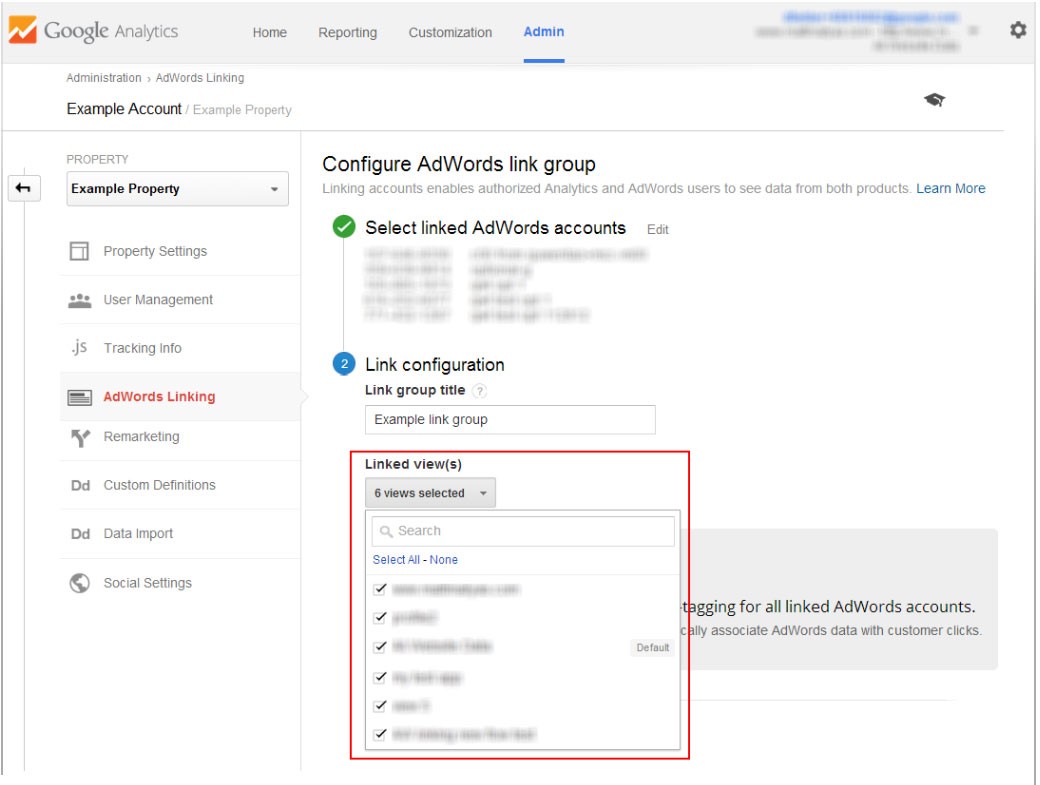Open Custom Definitions in sidebar
The image size is (1040, 785).
(x=159, y=485)
